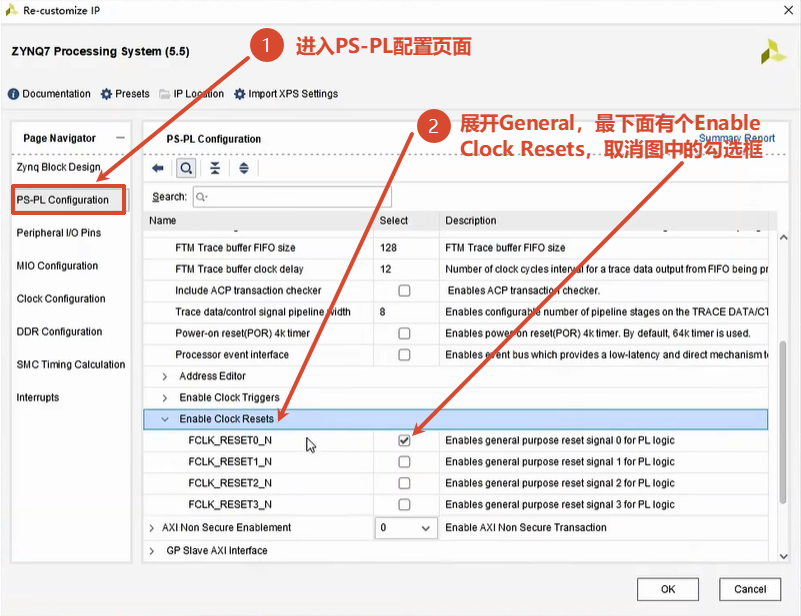Select Include ACP transaction checker row name
The width and height of the screenshot is (801, 616).
[x=248, y=291]
